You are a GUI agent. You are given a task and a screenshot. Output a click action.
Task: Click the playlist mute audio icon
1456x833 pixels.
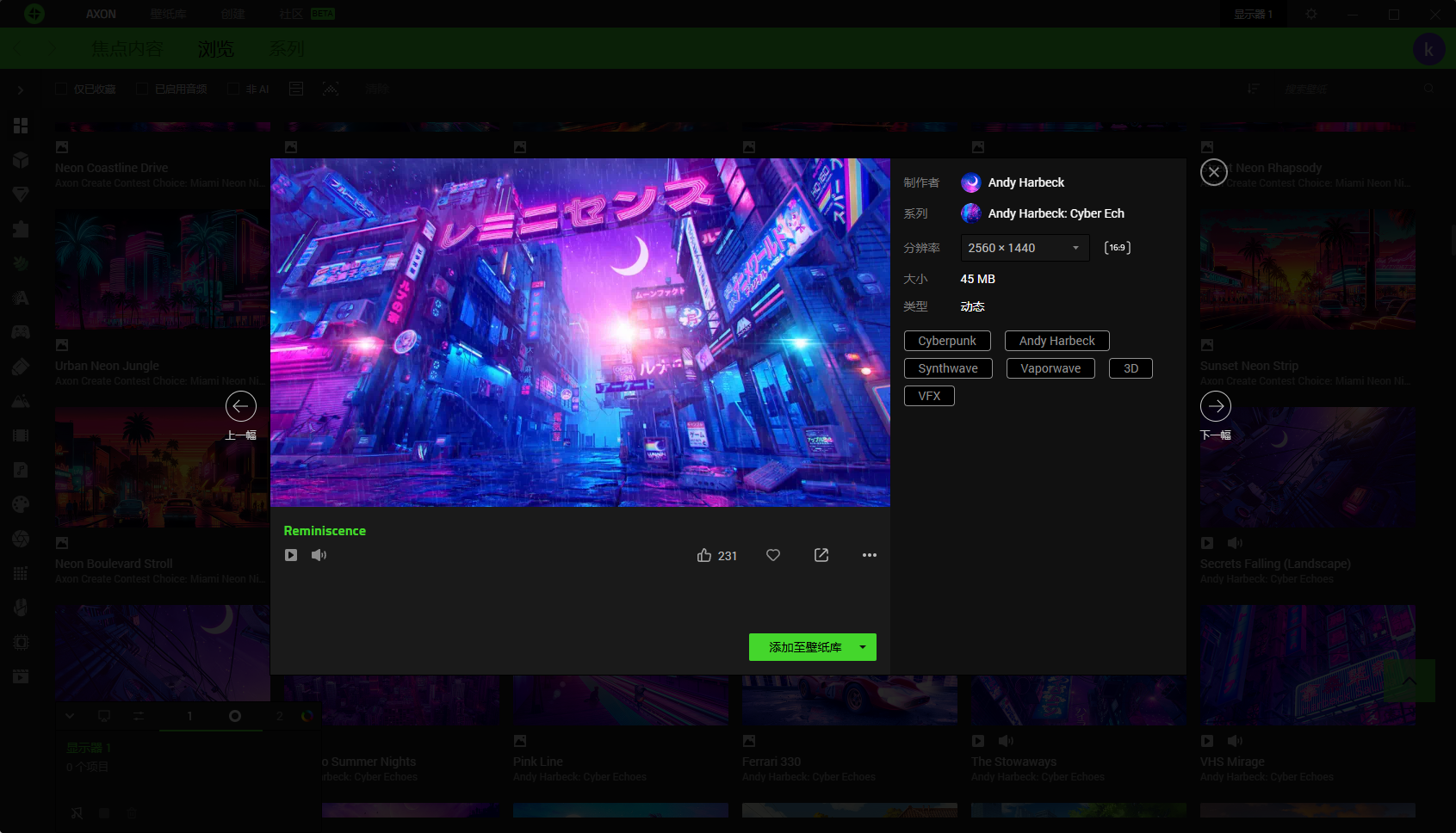[x=77, y=812]
